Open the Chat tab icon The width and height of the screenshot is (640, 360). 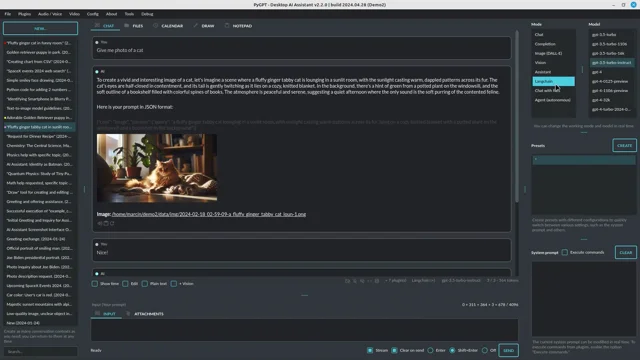coord(97,25)
